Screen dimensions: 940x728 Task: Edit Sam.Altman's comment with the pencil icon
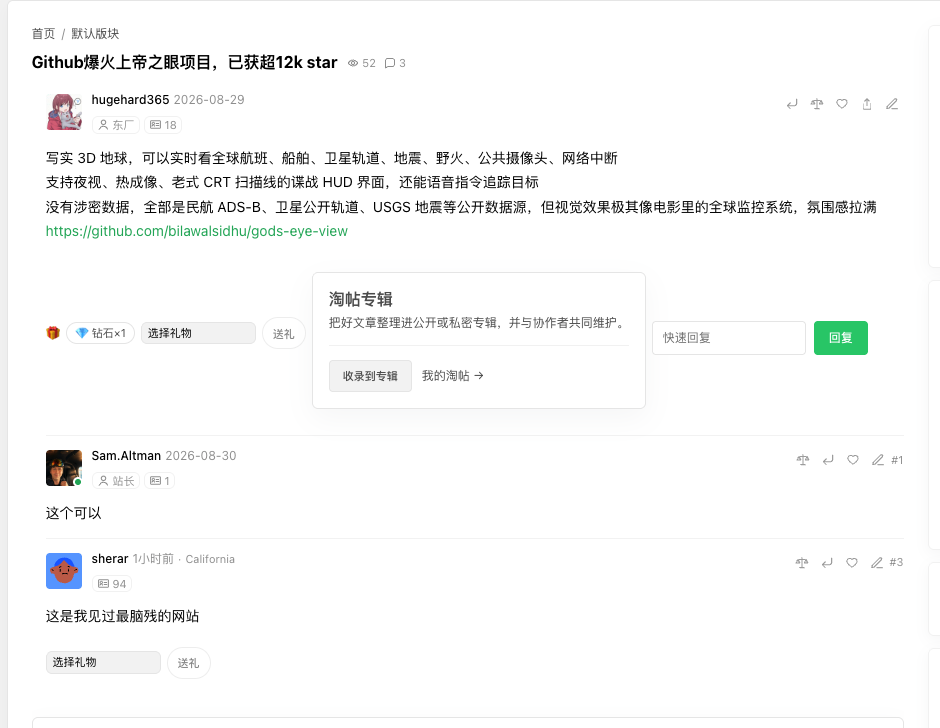pyautogui.click(x=878, y=460)
